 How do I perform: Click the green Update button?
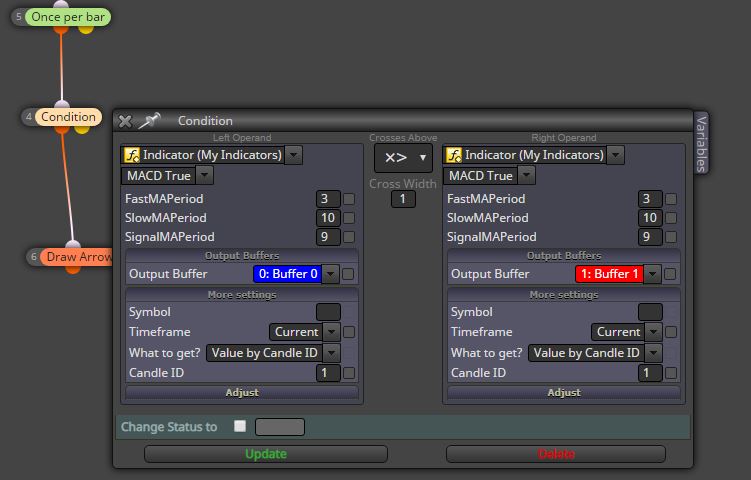coord(266,454)
